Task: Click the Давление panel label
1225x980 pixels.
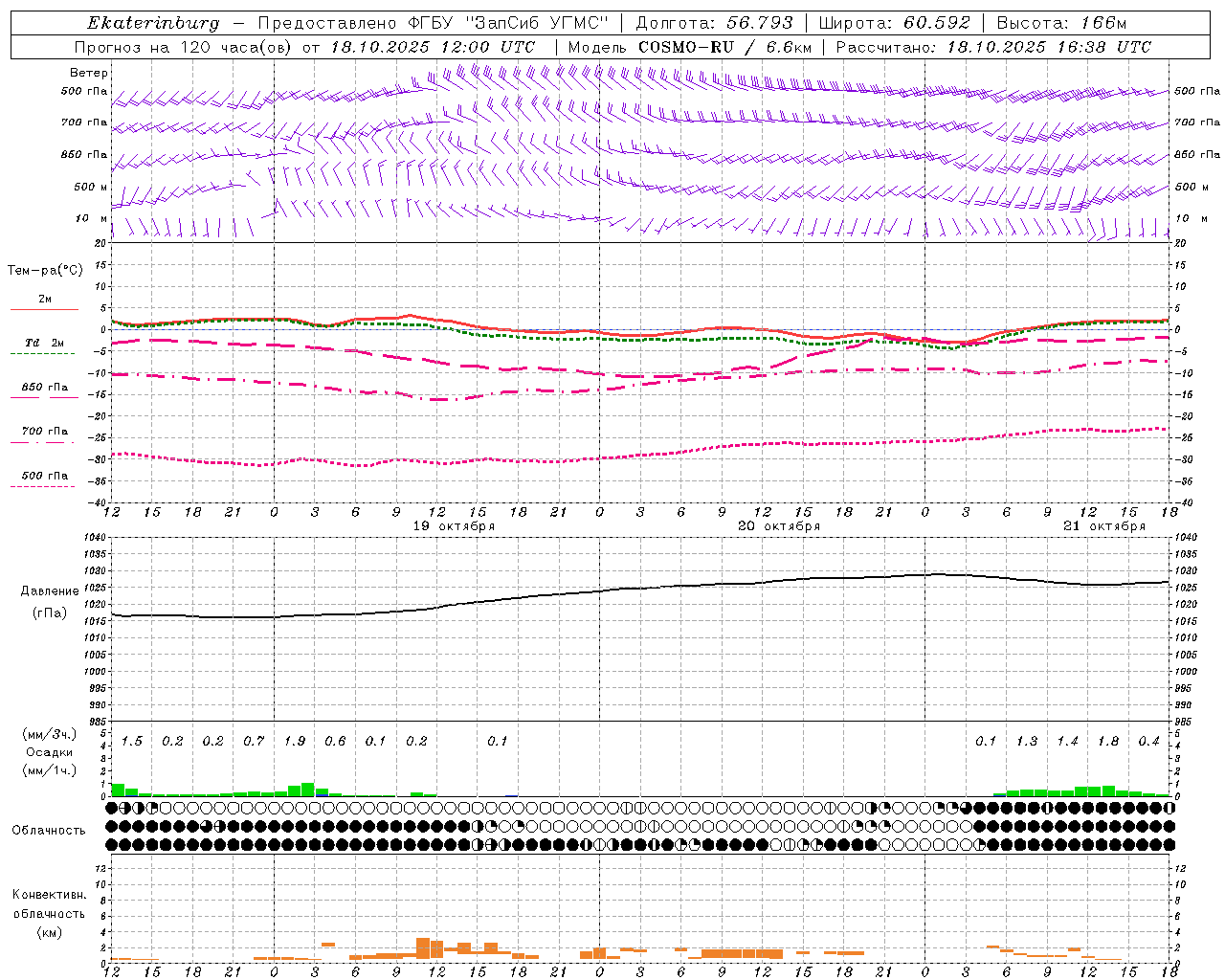Action: tap(50, 591)
